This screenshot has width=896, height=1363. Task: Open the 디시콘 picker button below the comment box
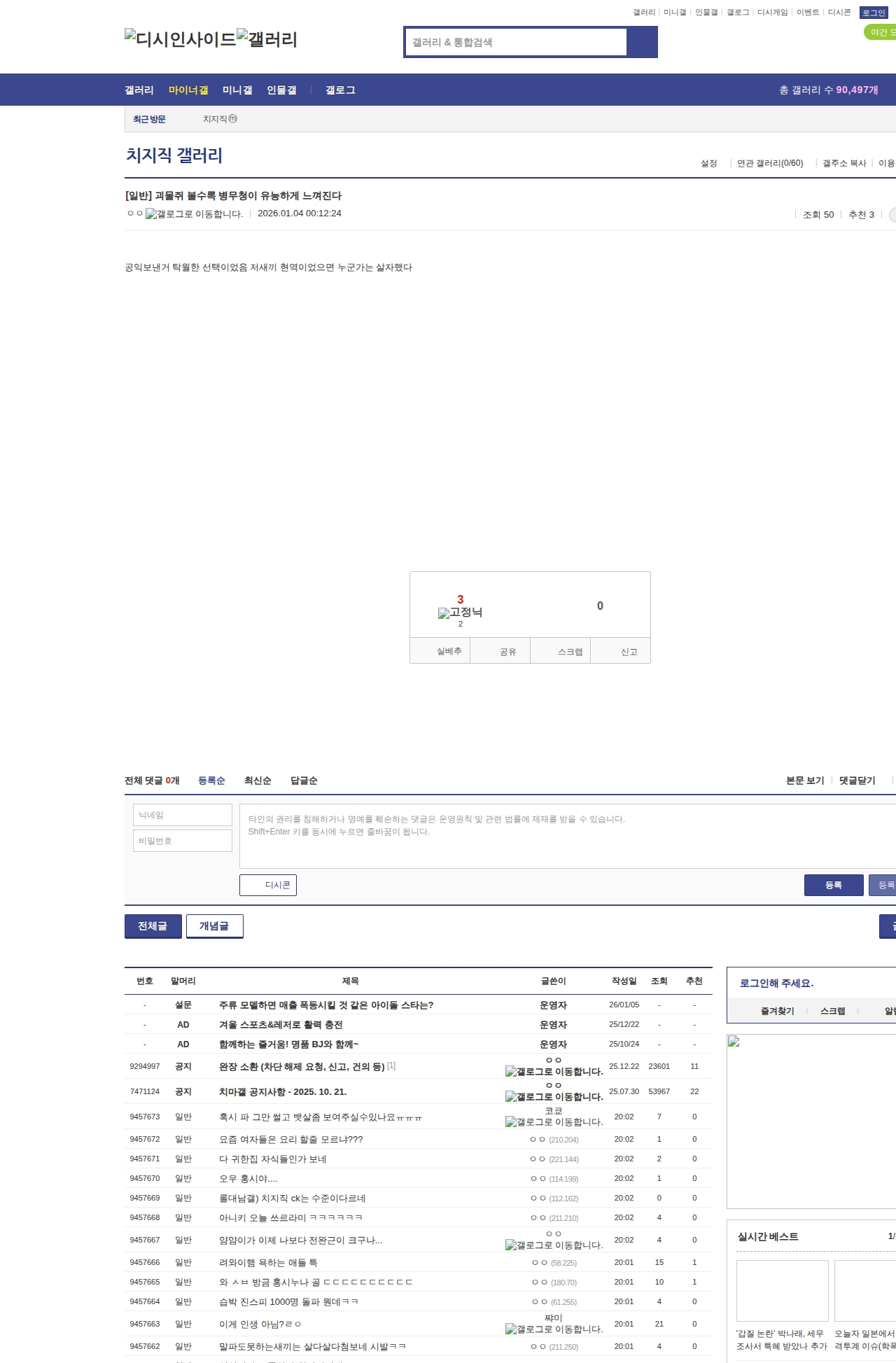(268, 885)
